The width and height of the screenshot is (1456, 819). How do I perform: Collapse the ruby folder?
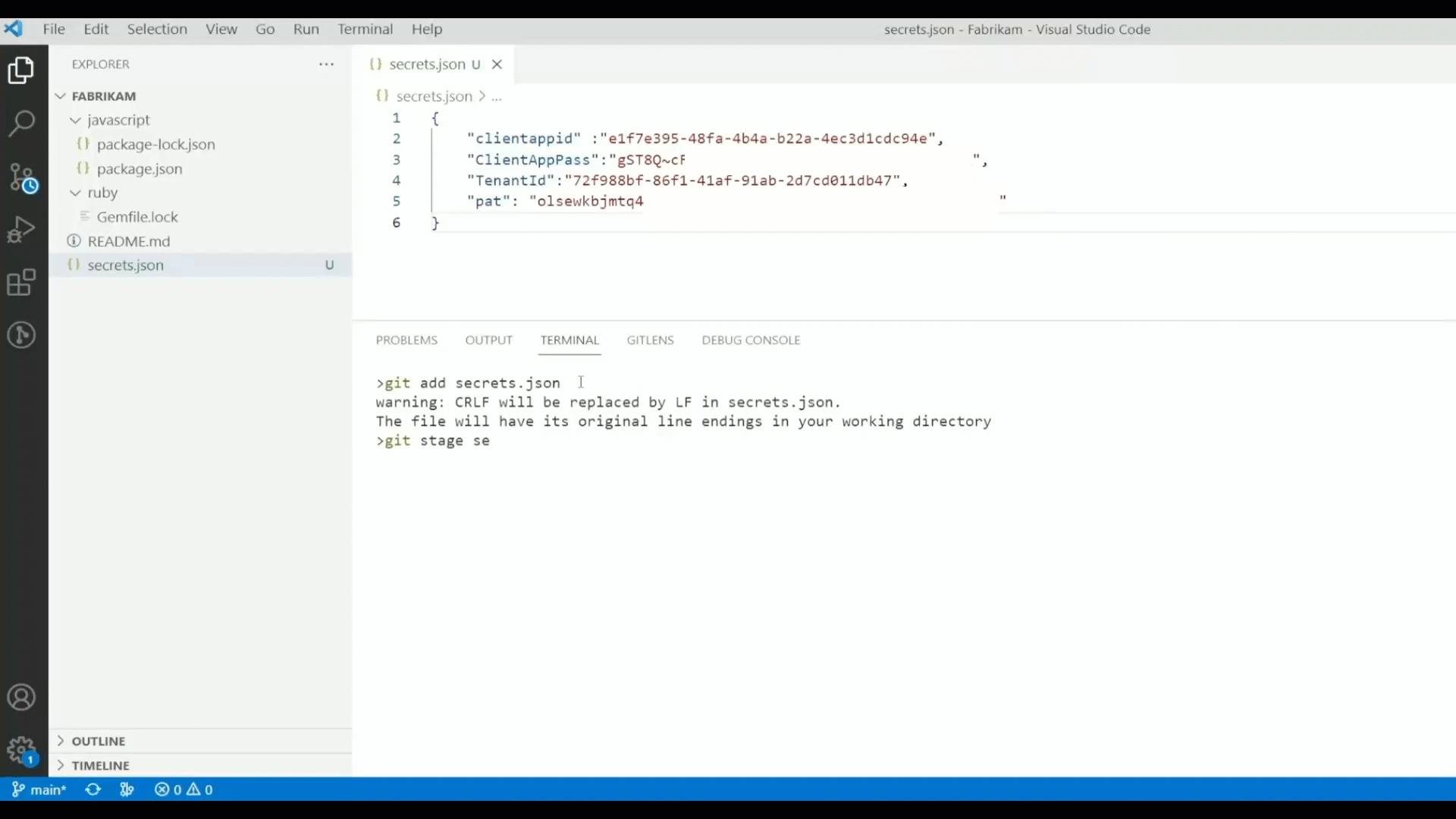102,193
